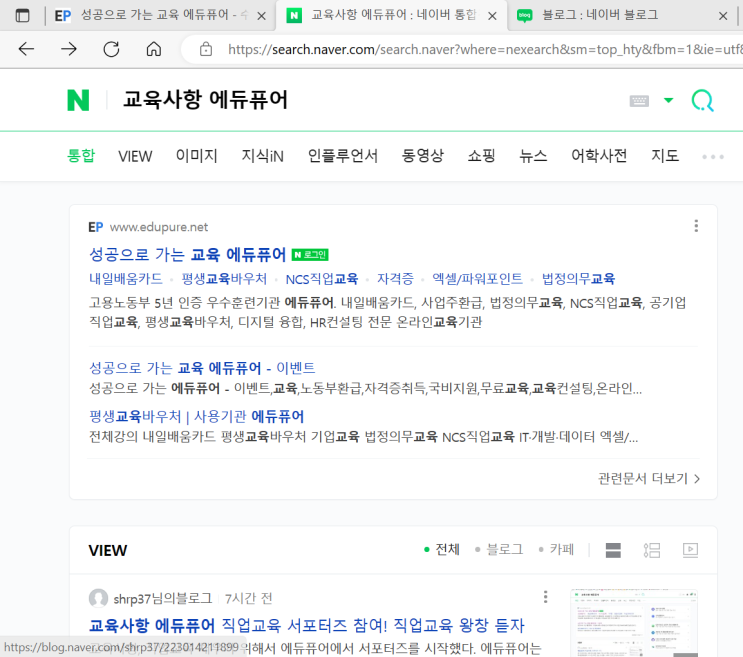
Task: Select the 어학사전 search tab
Action: (x=599, y=155)
